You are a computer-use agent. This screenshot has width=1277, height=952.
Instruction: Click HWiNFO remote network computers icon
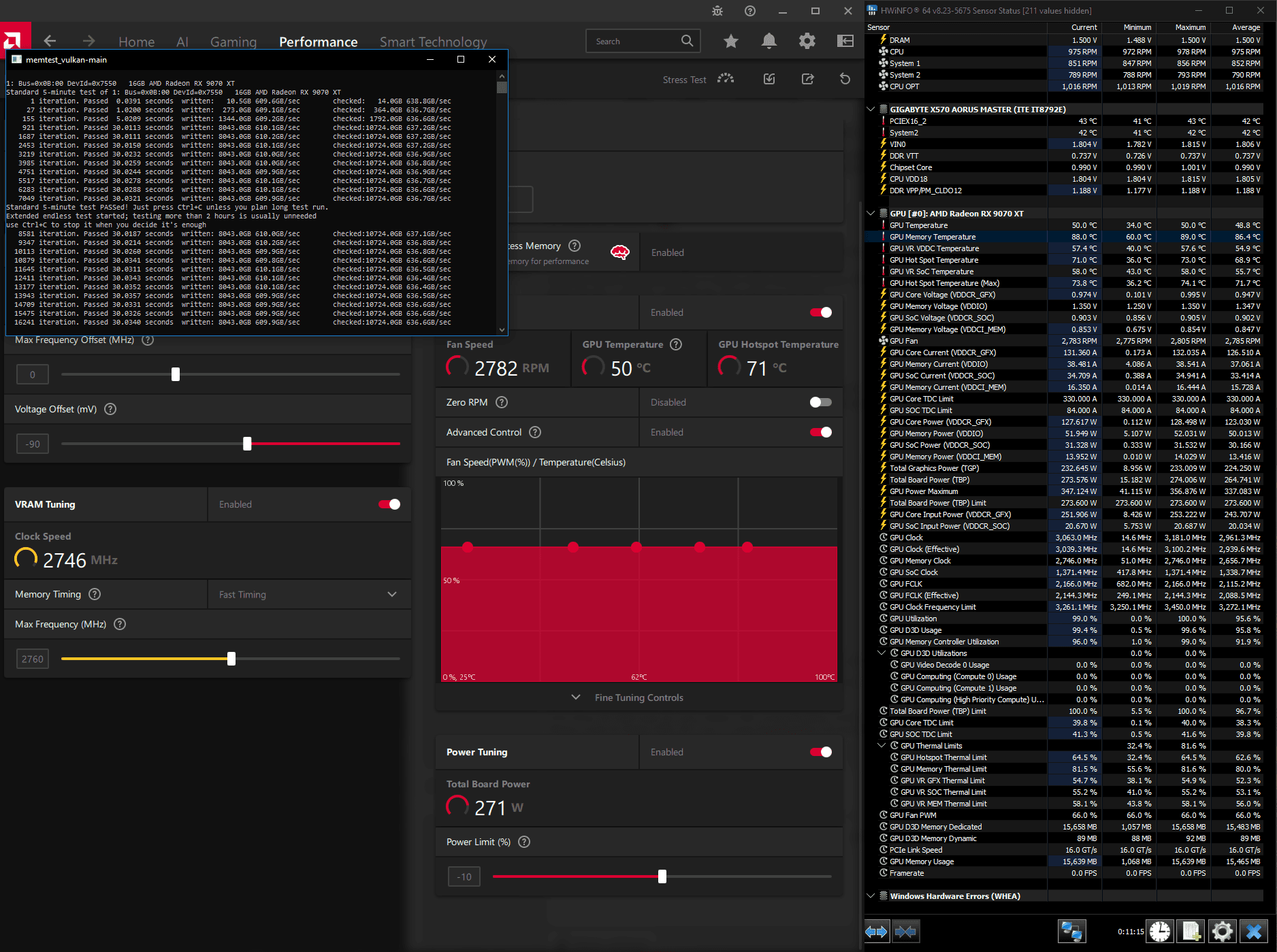coord(1072,932)
